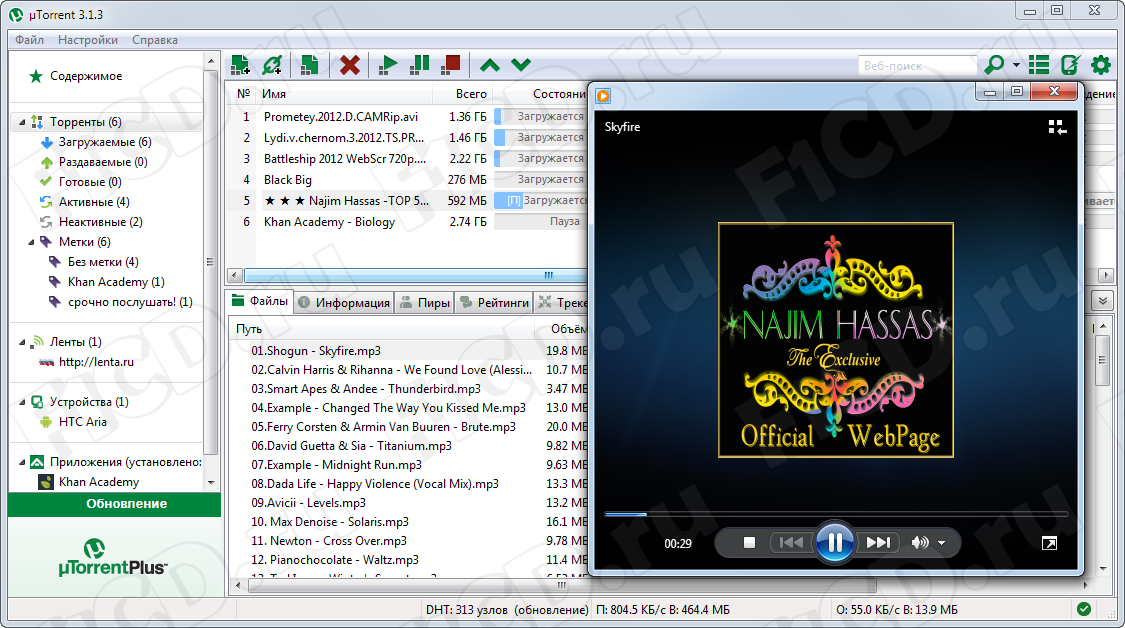
Task: Collapse the Устройства (1) tree node
Action: [22, 402]
